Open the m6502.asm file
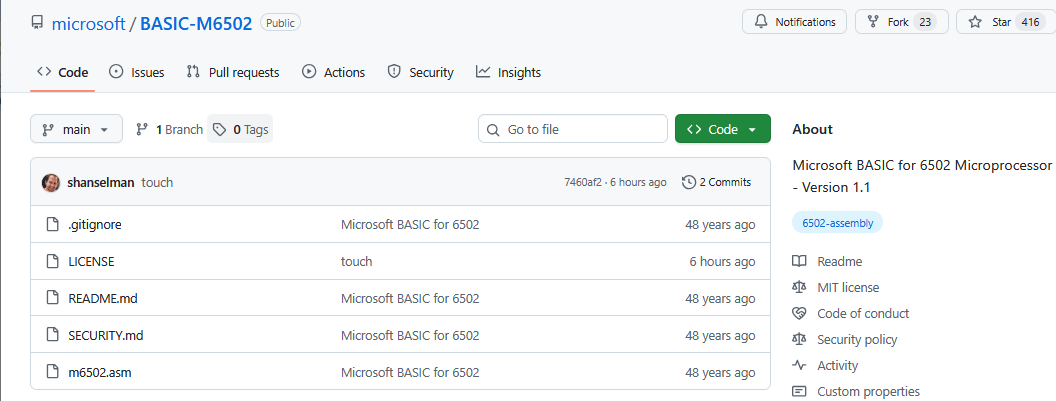 click(100, 372)
